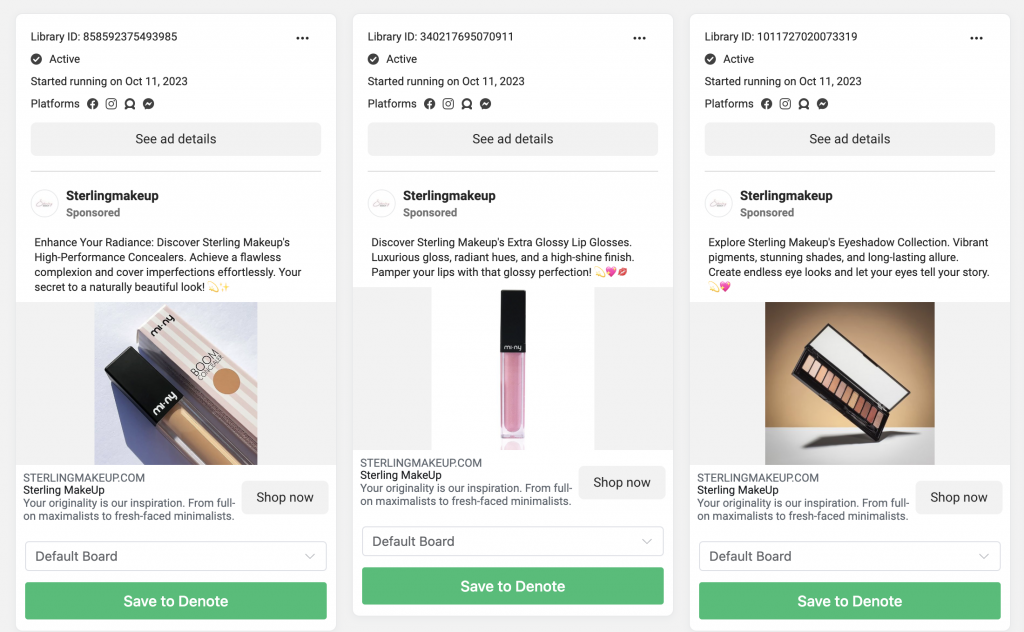Click the Facebook icon on the second ad
1024x632 pixels.
[x=427, y=103]
